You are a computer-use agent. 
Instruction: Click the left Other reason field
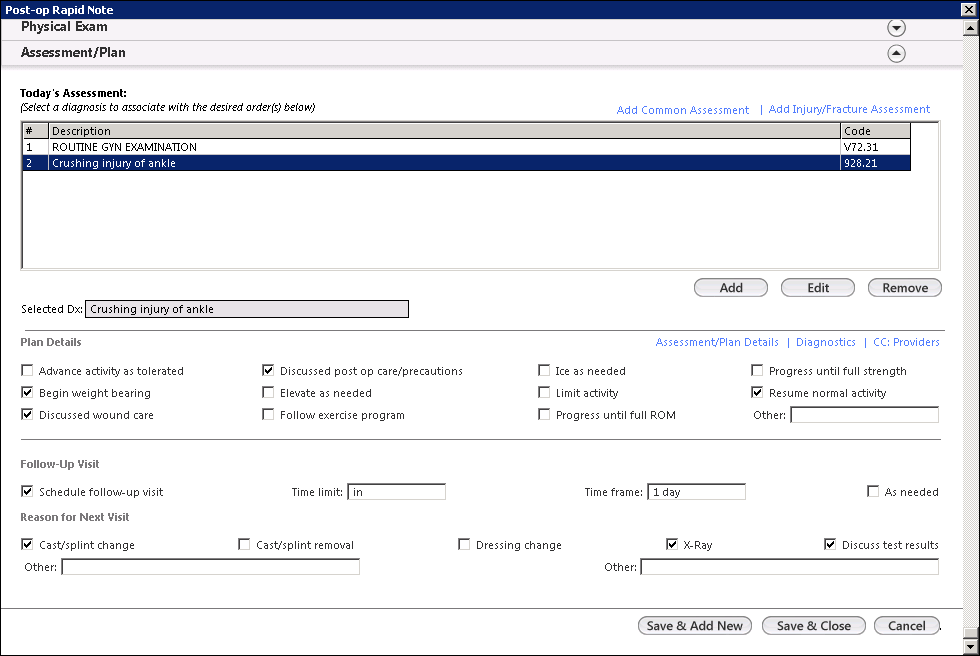(211, 567)
